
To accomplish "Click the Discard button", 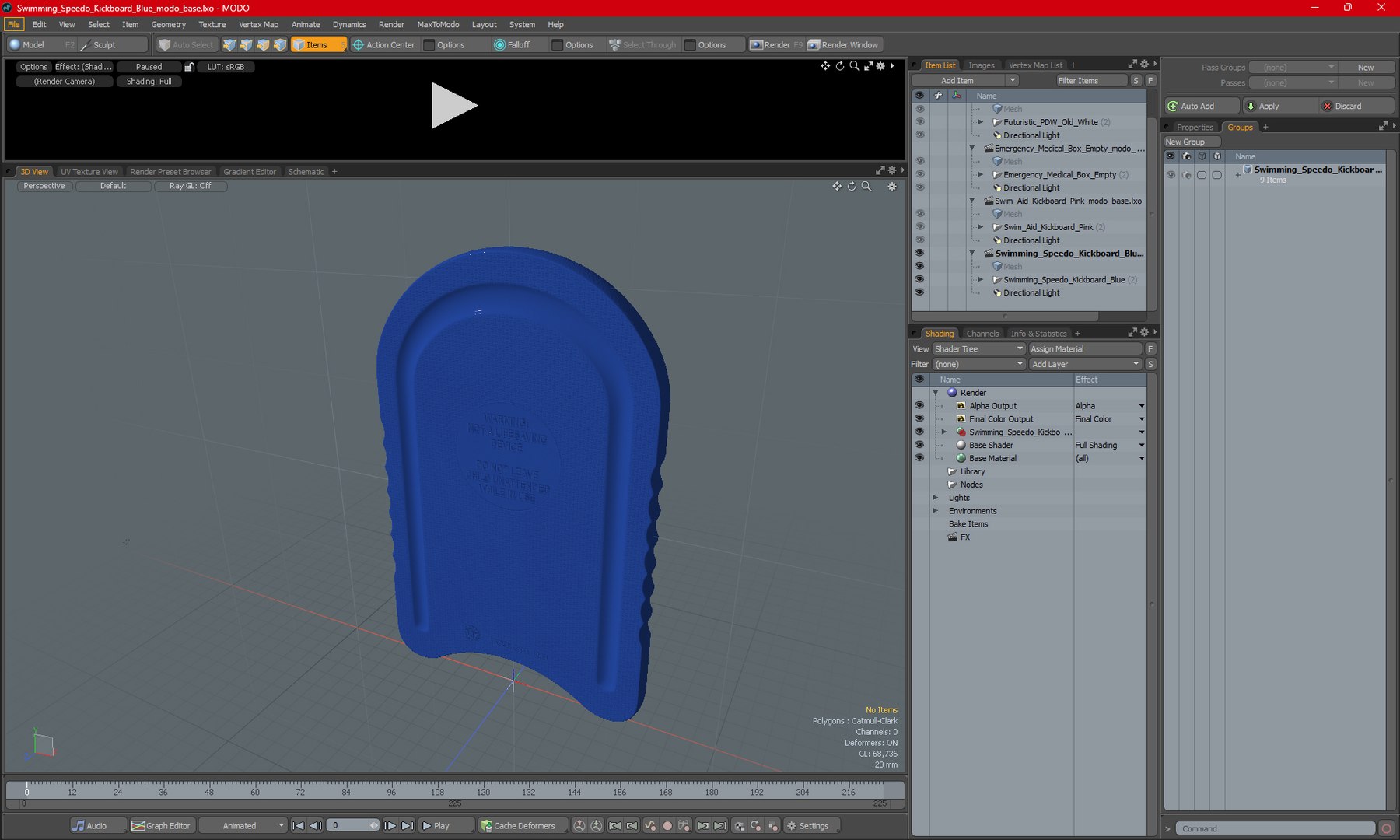I will (1356, 106).
